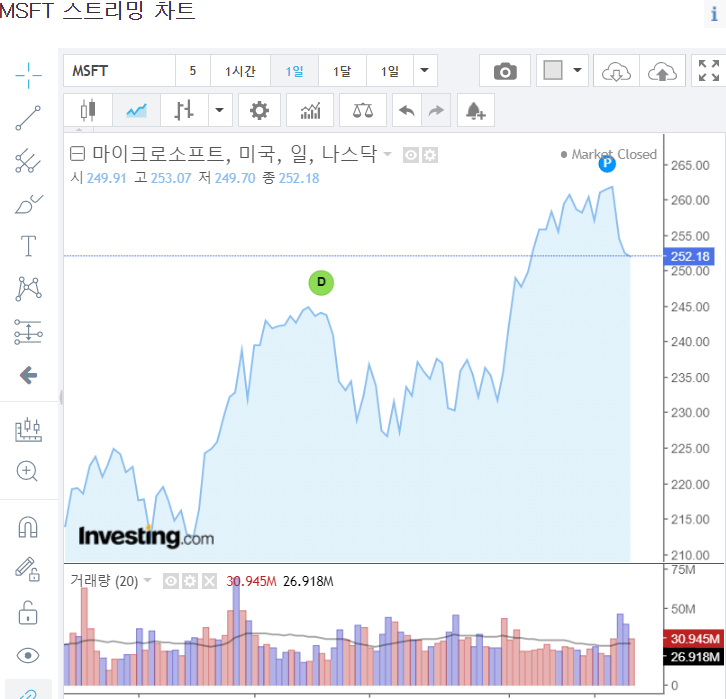Toggle hide all drawings eye icon

28,655
